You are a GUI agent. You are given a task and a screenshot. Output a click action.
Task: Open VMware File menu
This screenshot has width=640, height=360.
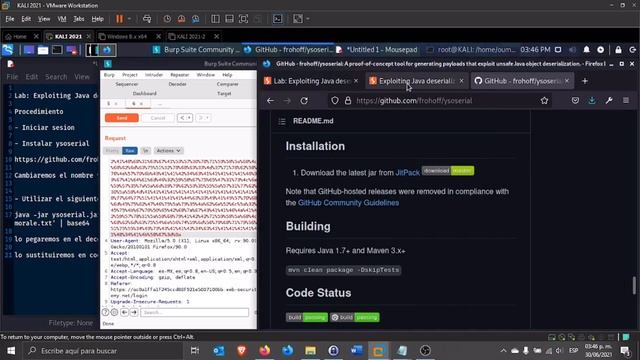coord(10,19)
